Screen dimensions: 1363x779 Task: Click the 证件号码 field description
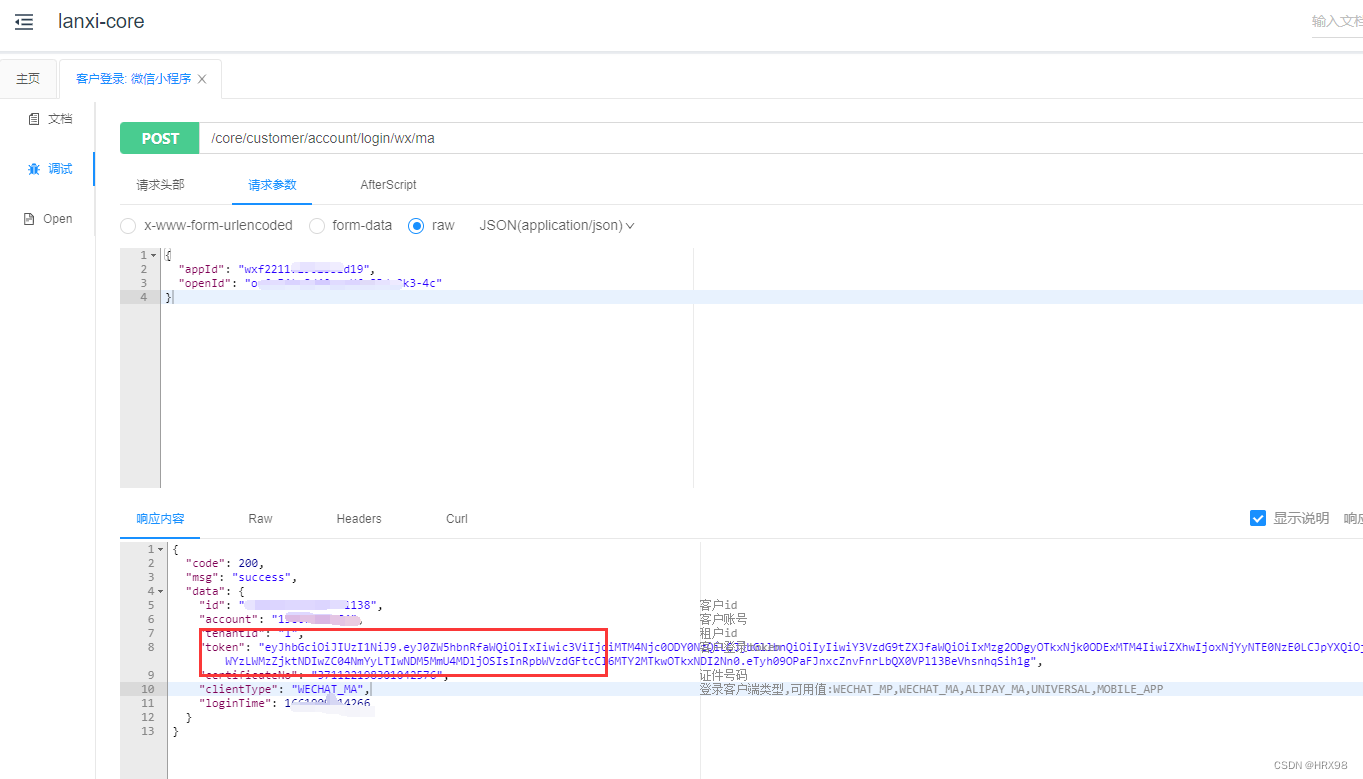723,675
